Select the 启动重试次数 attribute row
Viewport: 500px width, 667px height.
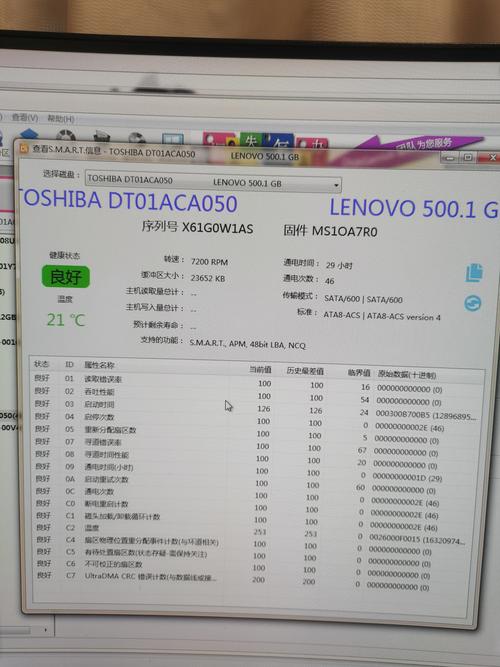(x=256, y=484)
